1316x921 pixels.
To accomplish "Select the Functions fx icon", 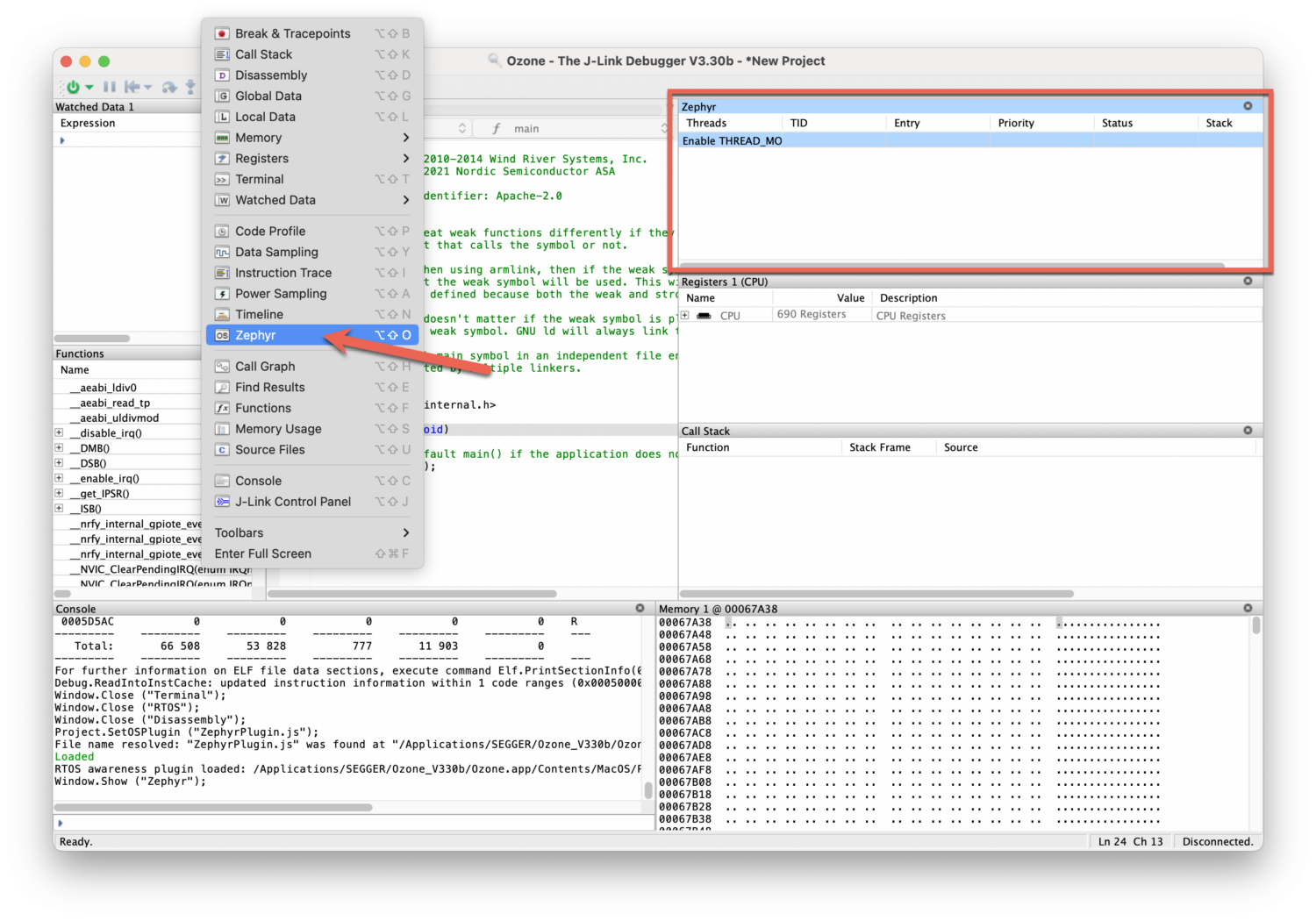I will click(222, 408).
